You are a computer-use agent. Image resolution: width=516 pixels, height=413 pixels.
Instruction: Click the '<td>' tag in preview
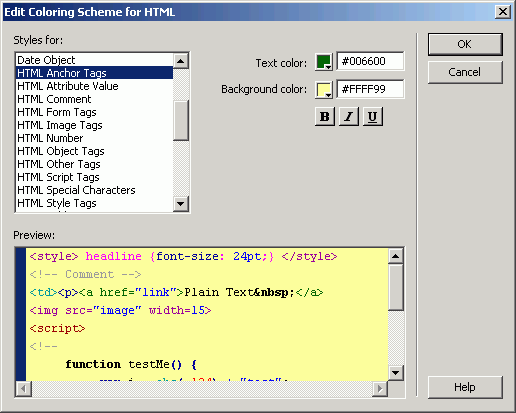43,292
